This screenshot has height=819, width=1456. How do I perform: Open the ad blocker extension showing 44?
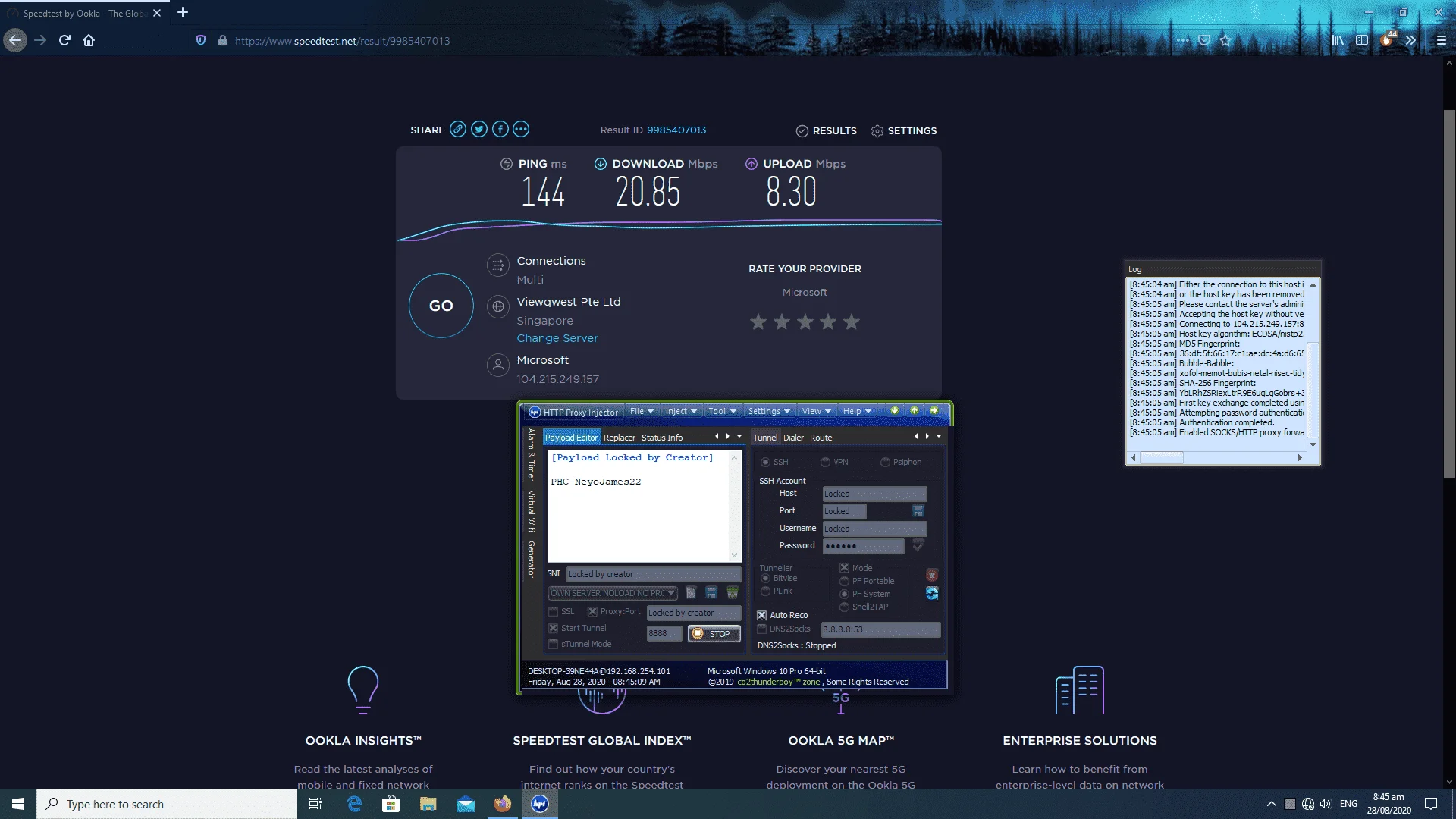(x=1387, y=39)
